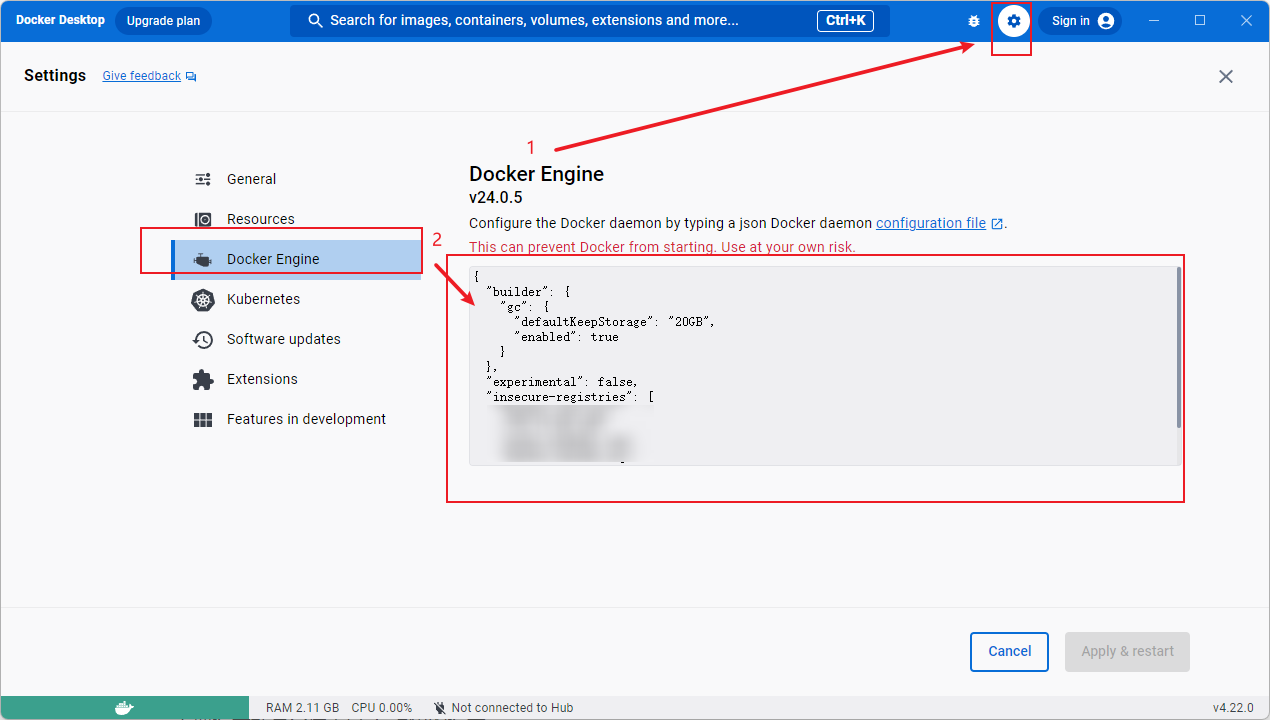Click the General sliders icon
Image resolution: width=1270 pixels, height=720 pixels.
[x=203, y=179]
